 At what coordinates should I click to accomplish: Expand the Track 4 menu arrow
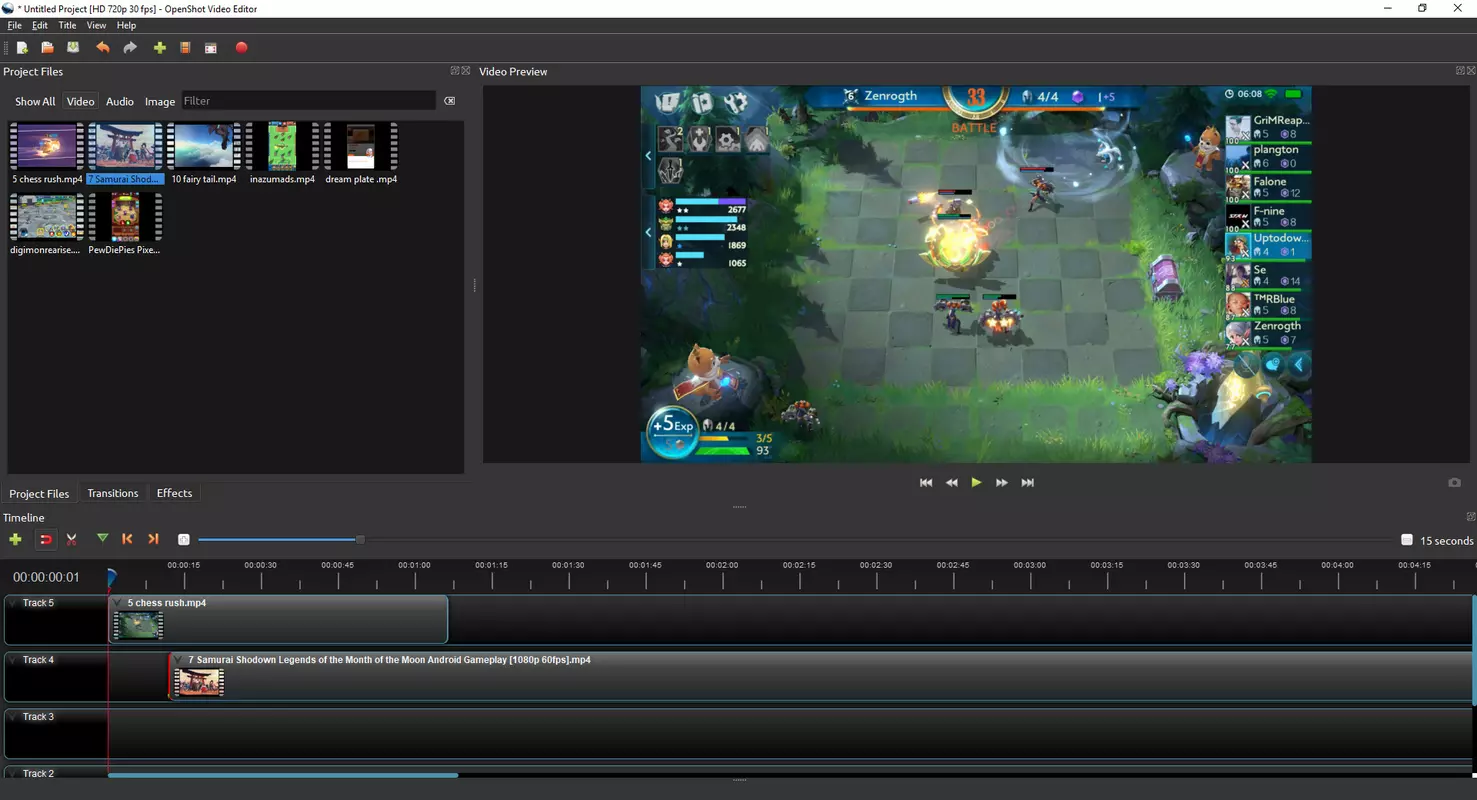(x=13, y=660)
